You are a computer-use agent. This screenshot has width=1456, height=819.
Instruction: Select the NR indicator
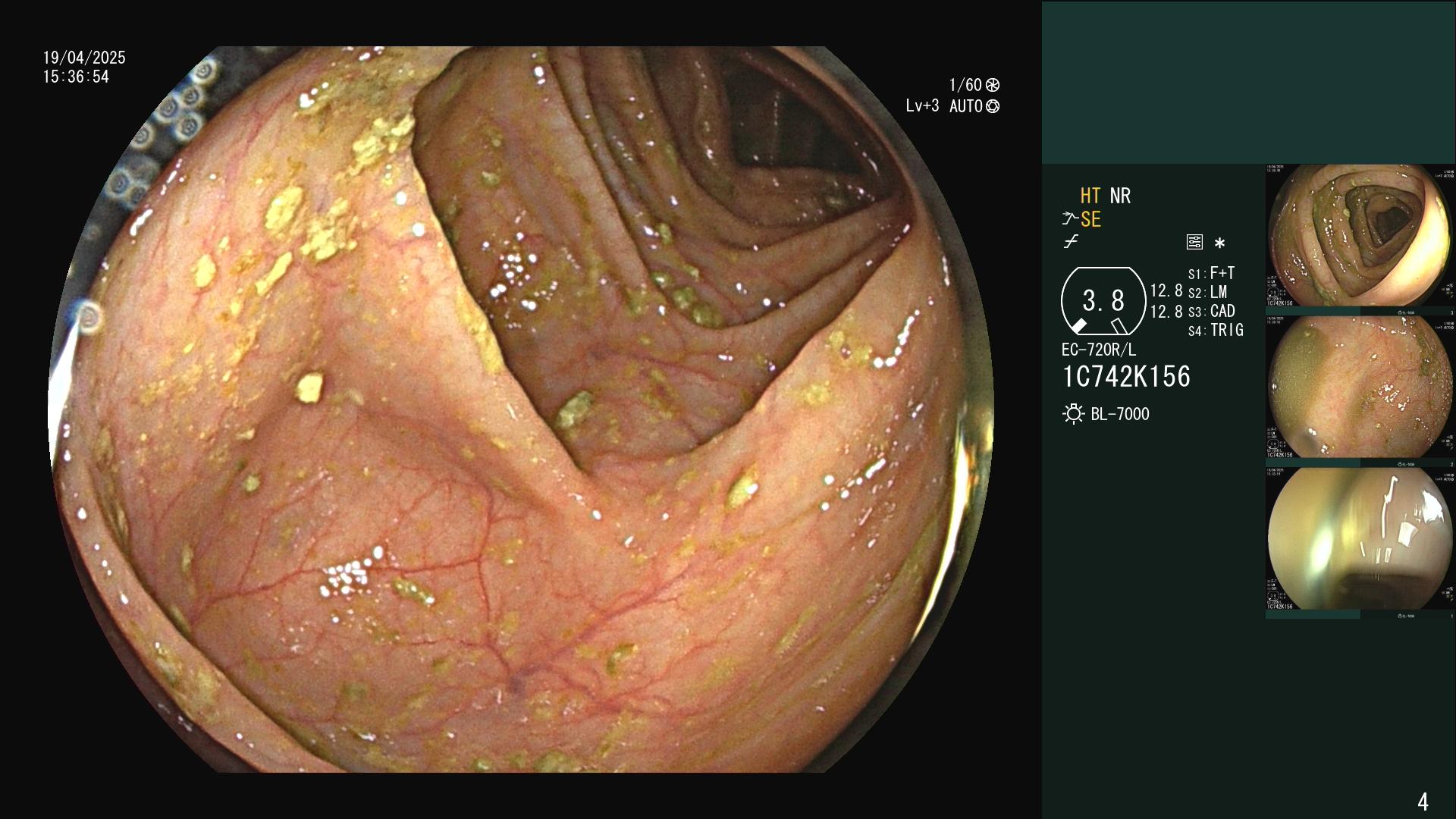coord(1120,196)
